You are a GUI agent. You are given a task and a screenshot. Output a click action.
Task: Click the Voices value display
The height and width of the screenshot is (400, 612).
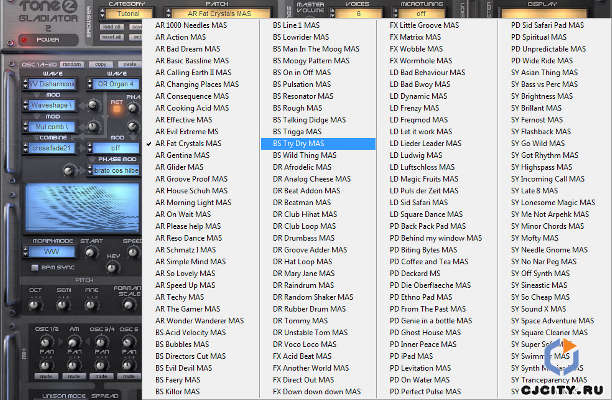(358, 14)
